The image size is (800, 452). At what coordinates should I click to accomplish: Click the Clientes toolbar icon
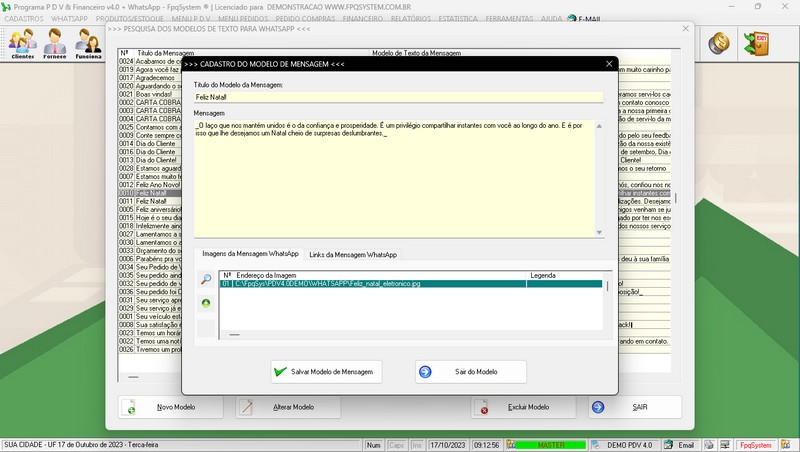[22, 43]
